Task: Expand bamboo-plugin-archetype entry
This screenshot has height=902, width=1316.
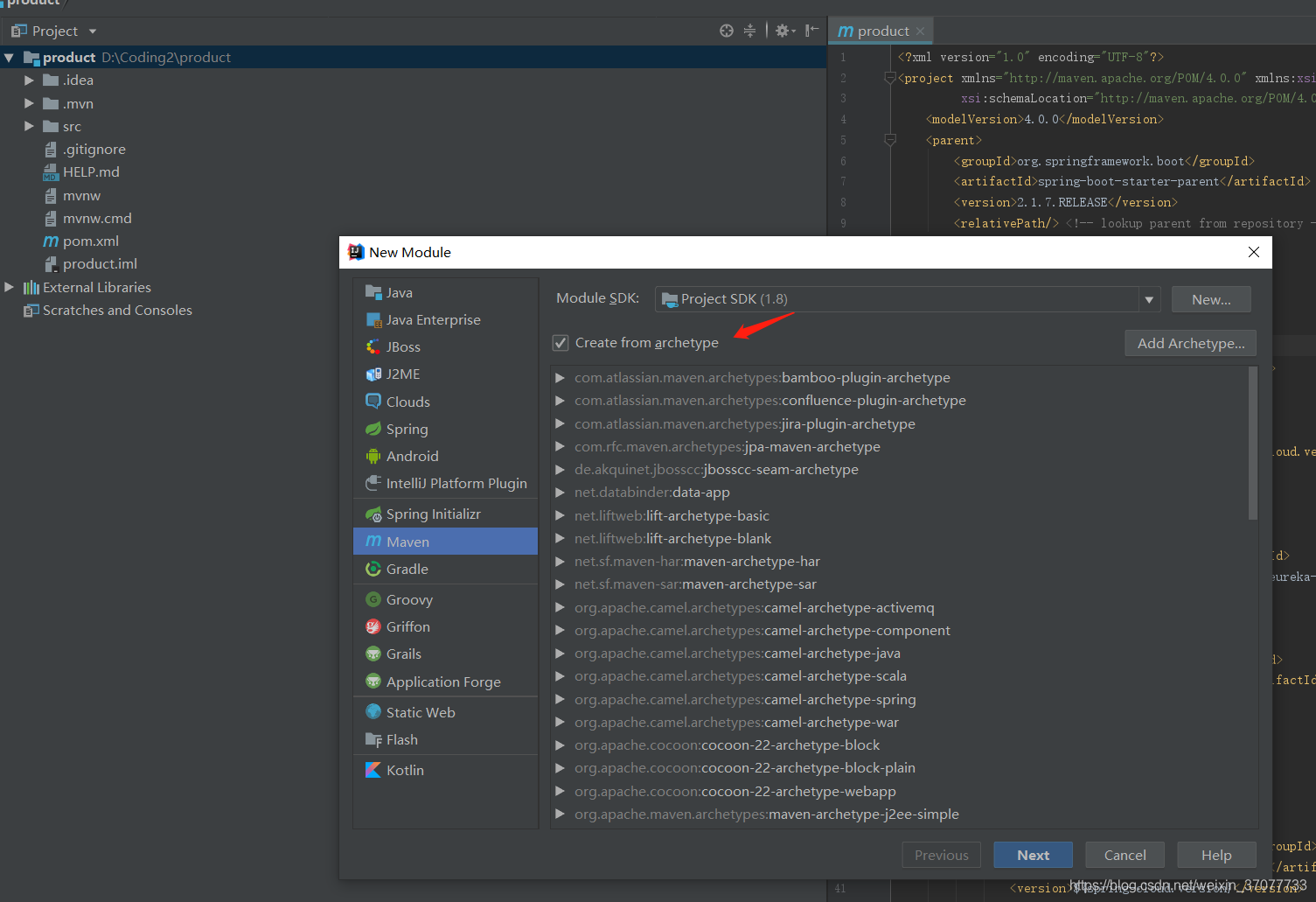Action: pyautogui.click(x=560, y=378)
